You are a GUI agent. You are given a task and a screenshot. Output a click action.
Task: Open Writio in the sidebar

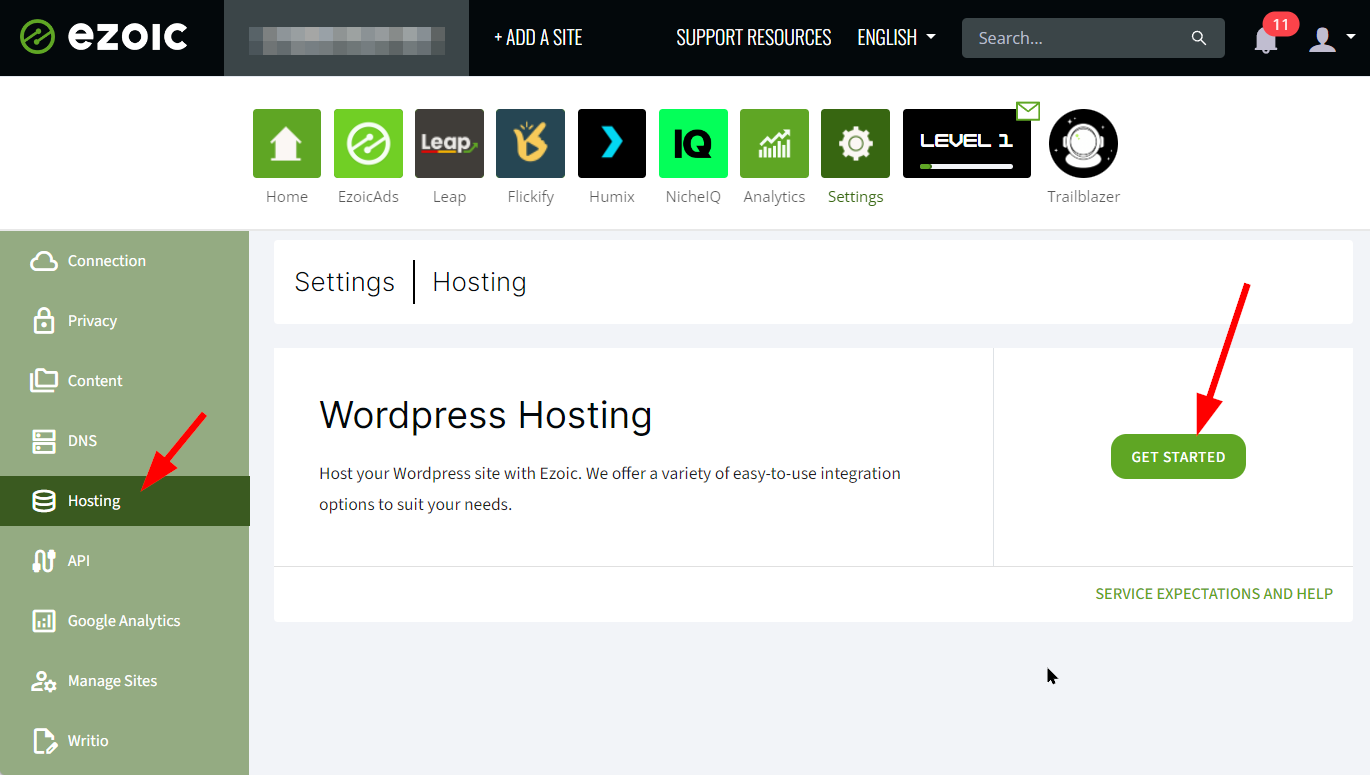125,741
